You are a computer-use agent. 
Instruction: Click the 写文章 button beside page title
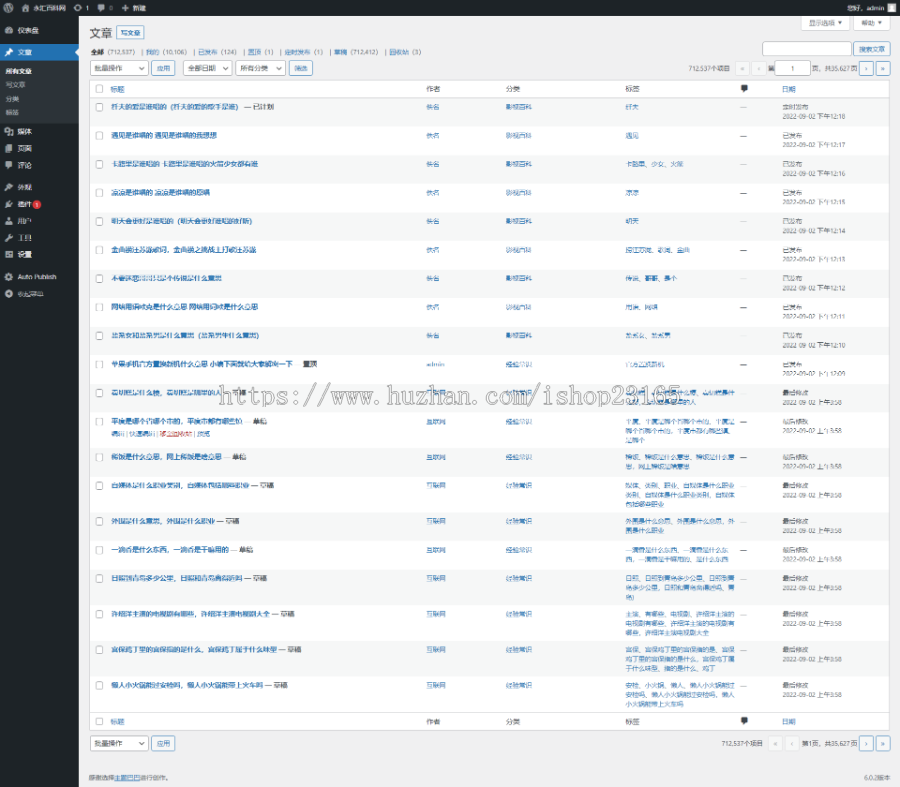pyautogui.click(x=130, y=33)
